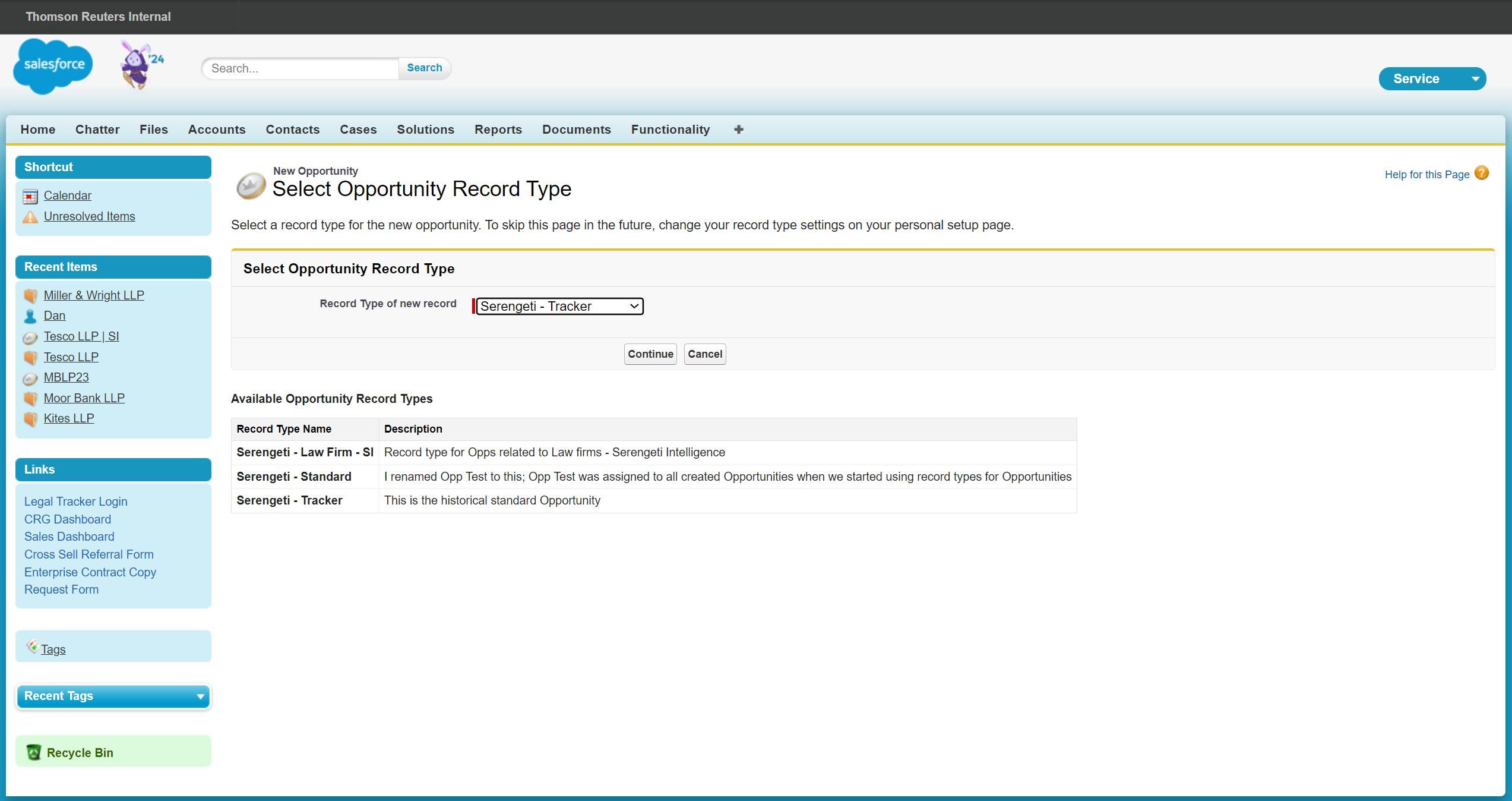Viewport: 1512px width, 801px height.
Task: Open the Calendar shortcut link
Action: (x=68, y=195)
